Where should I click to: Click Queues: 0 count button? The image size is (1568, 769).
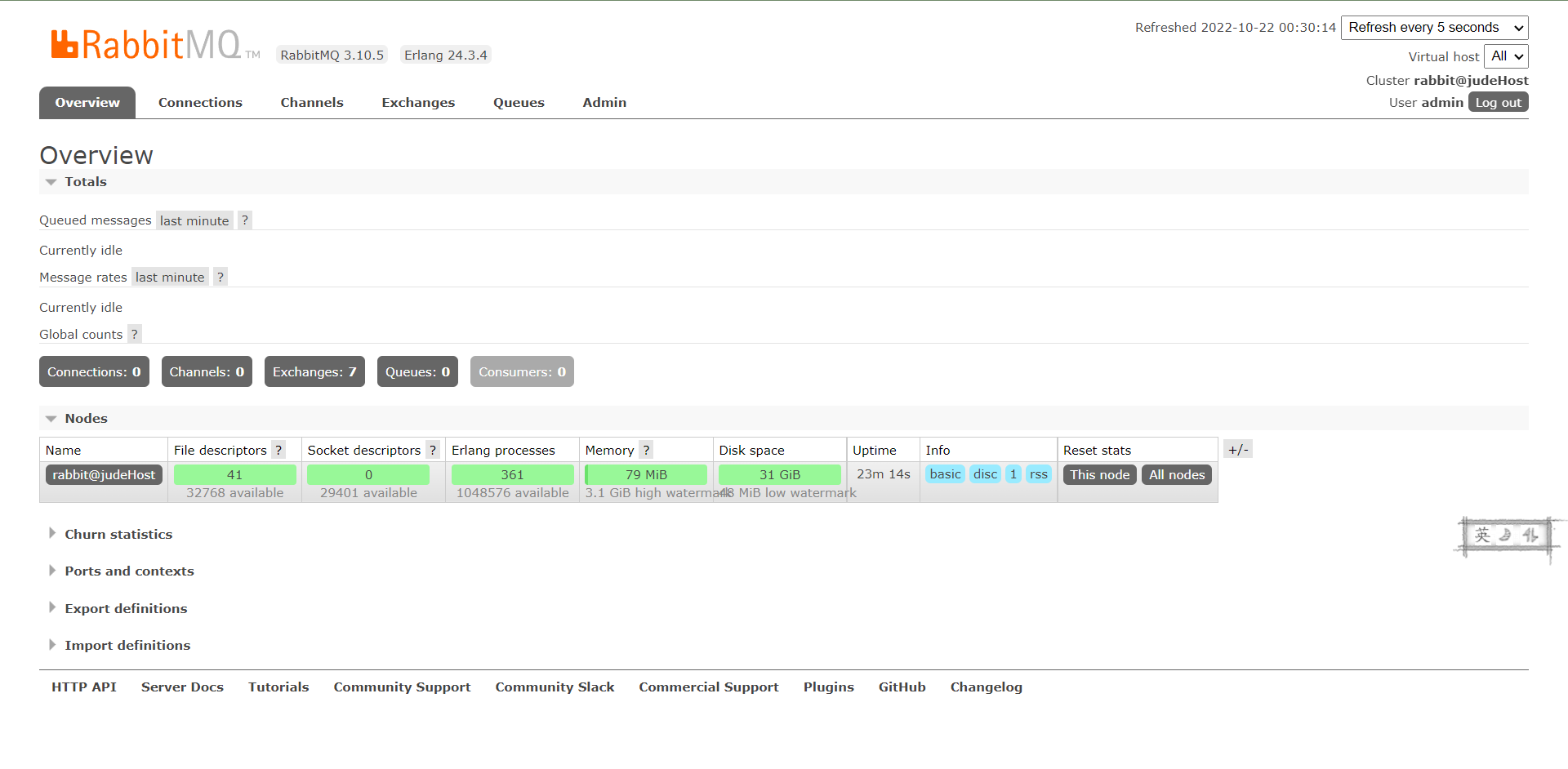(x=417, y=371)
